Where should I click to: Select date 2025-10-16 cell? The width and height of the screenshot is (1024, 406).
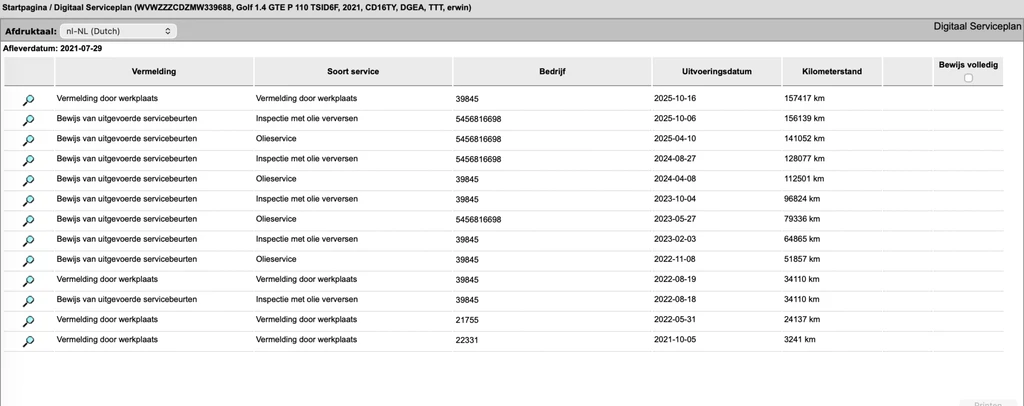pos(675,99)
